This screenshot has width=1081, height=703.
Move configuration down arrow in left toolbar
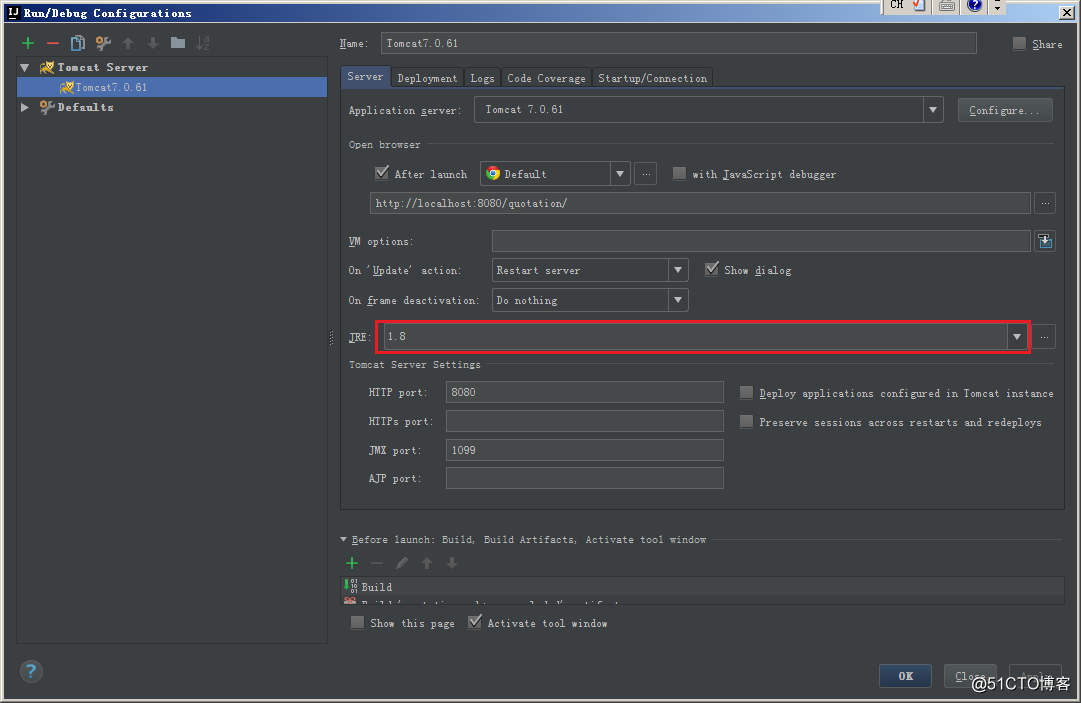152,43
